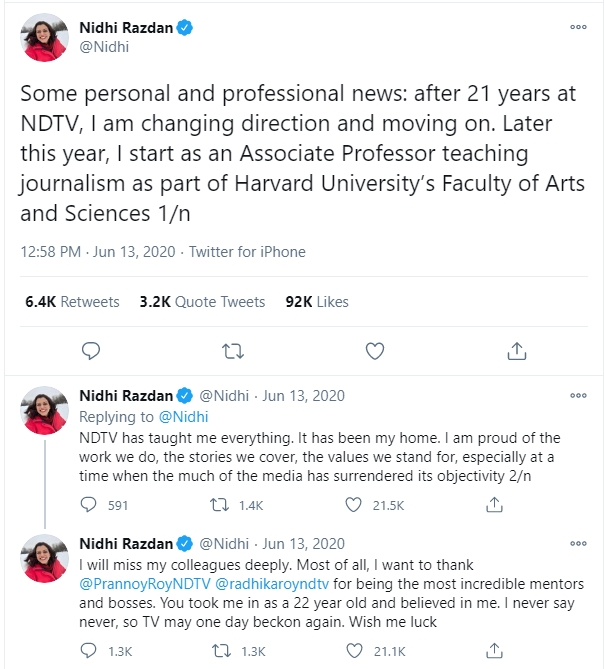Reply to the last tweet thanking mentors

pyautogui.click(x=90, y=653)
